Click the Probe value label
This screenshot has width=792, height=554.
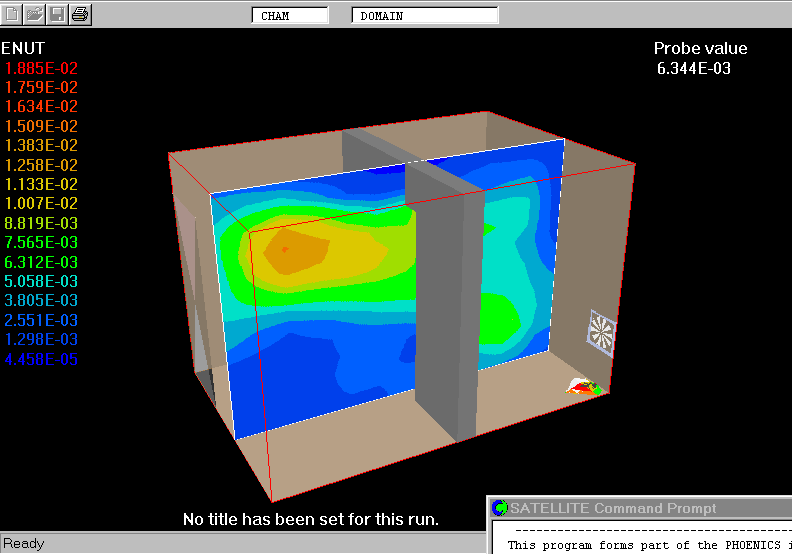700,49
